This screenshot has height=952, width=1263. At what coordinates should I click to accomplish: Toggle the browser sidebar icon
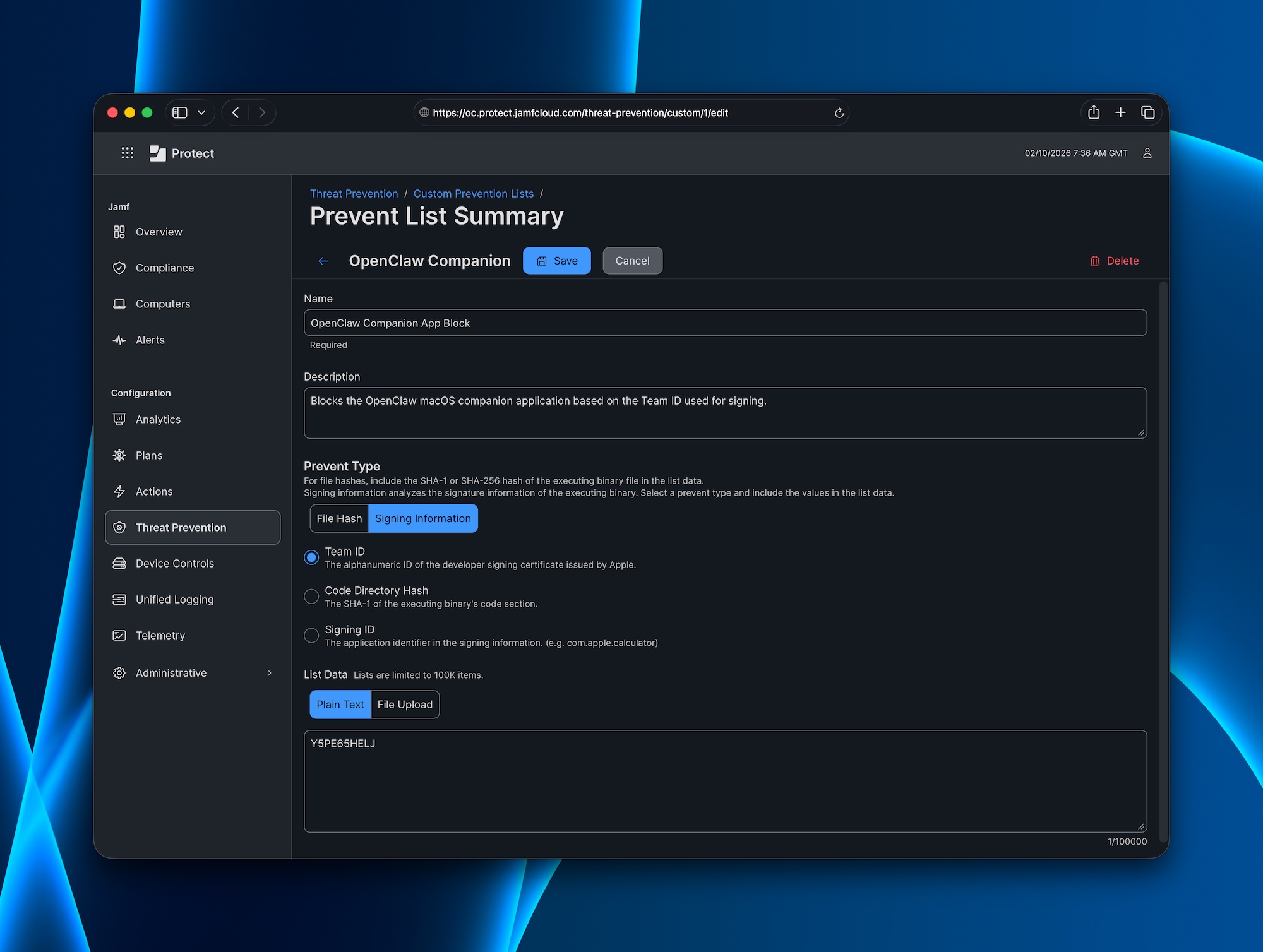[x=180, y=112]
